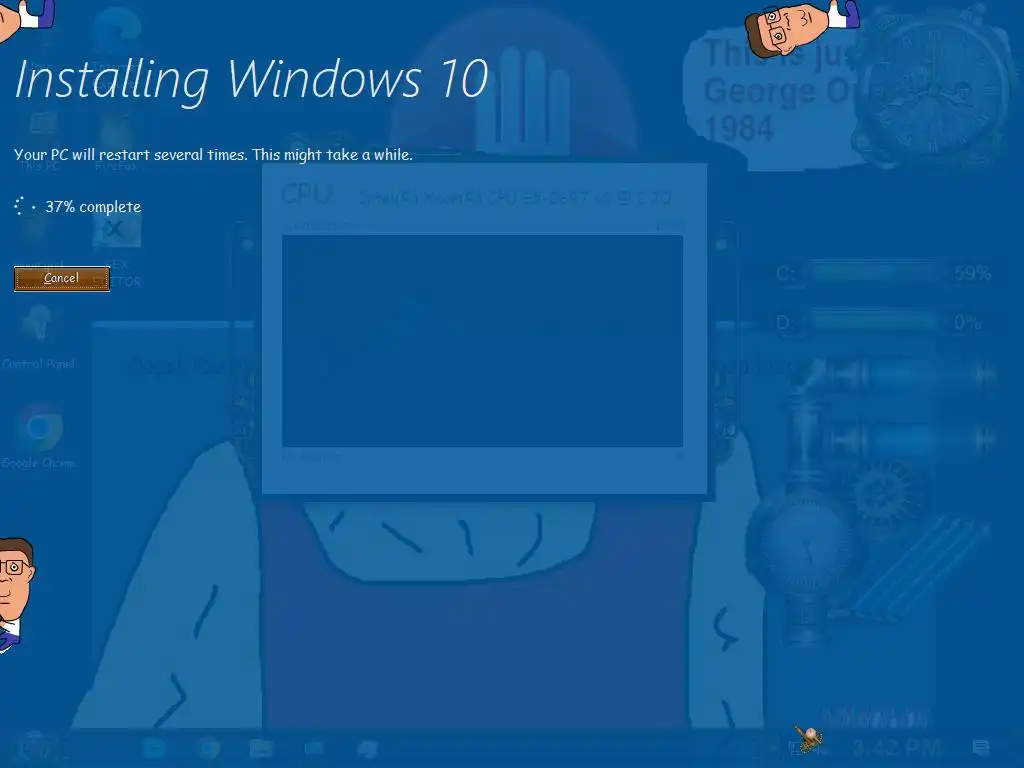Open the notification center icon in taskbar
Image resolution: width=1024 pixels, height=768 pixels.
980,747
